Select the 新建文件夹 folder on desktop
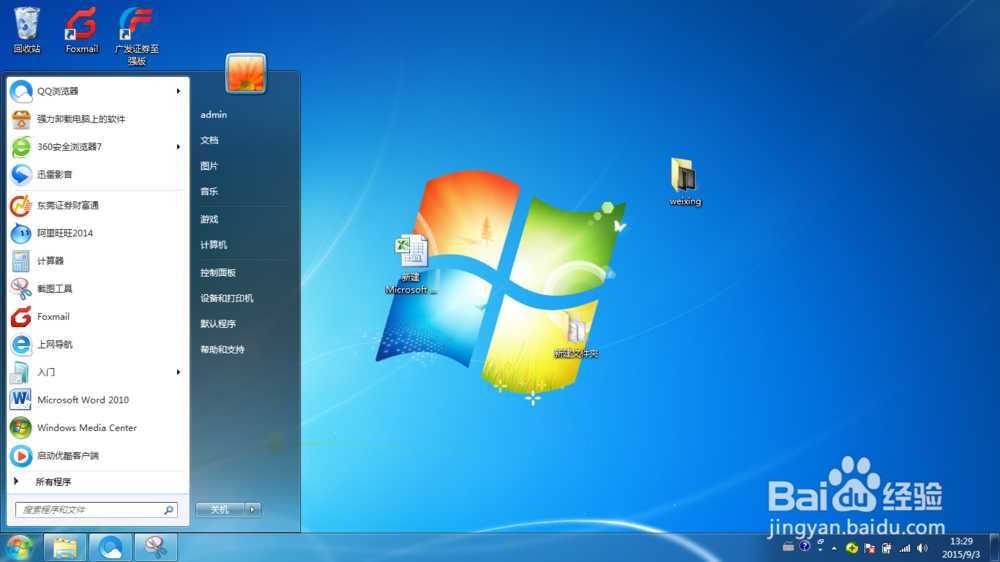The image size is (1000, 562). (x=576, y=335)
